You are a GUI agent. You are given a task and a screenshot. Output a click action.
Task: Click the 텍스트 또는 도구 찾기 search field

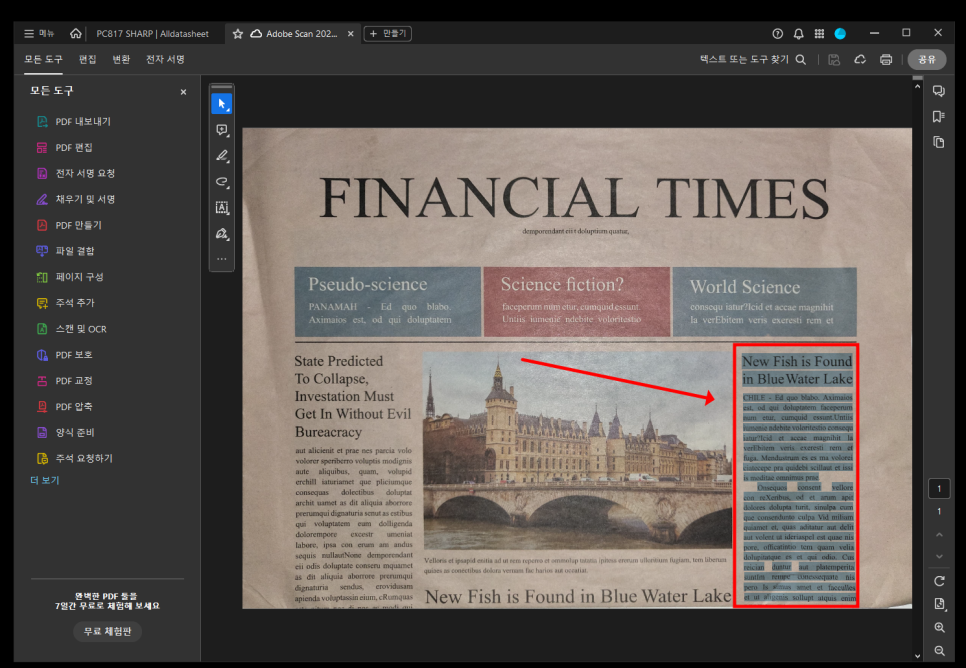pyautogui.click(x=753, y=59)
